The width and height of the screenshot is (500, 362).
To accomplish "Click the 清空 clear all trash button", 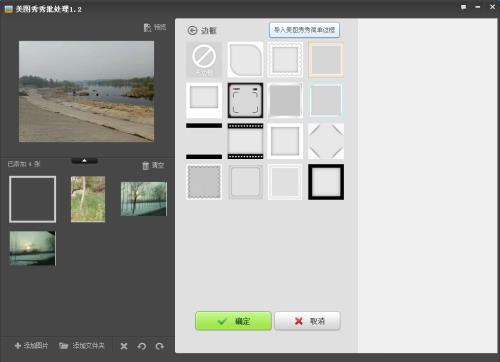I will tap(153, 165).
